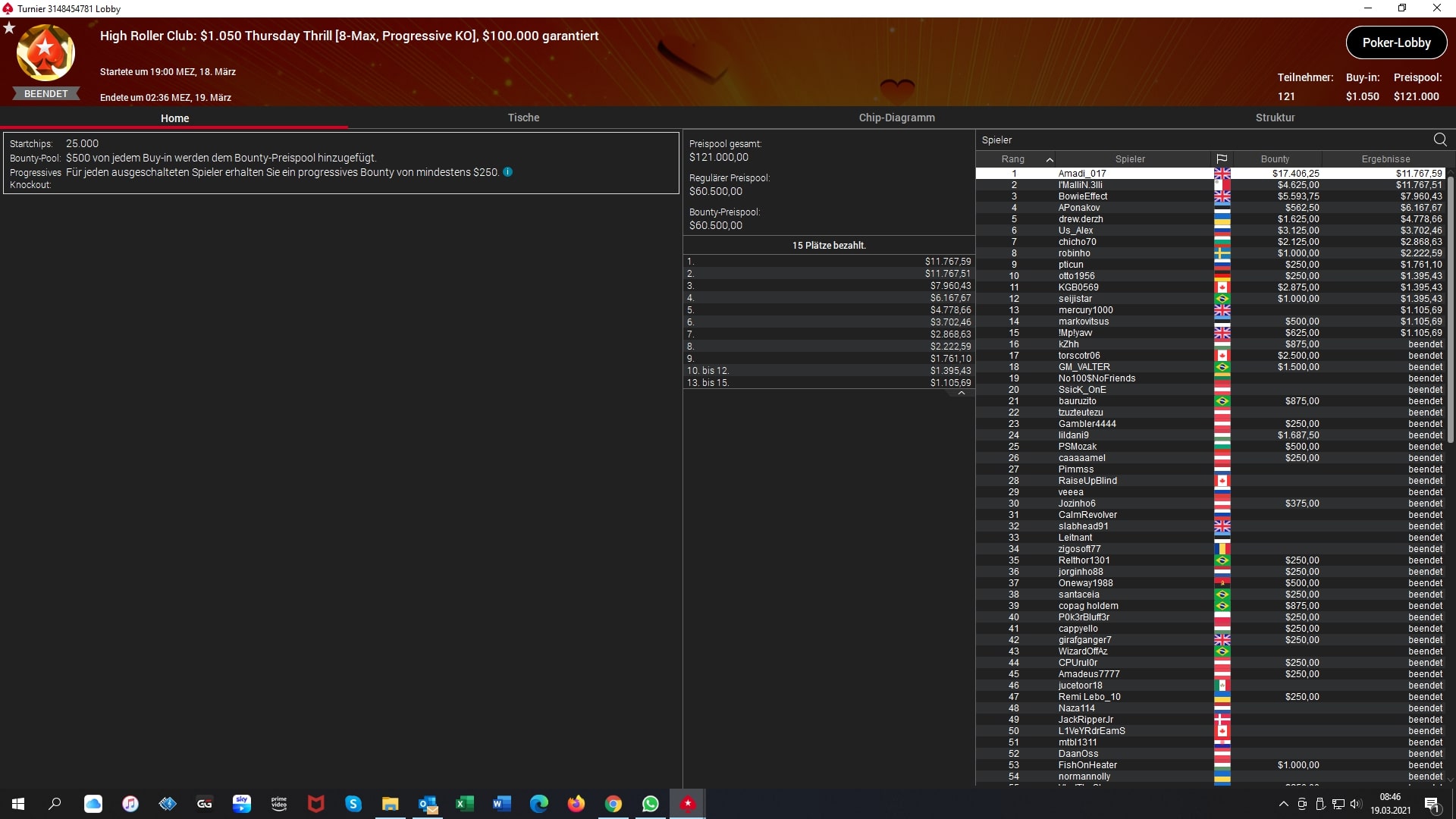Sort players by Bounty column header
Screen dimensions: 1456x819
click(1275, 159)
